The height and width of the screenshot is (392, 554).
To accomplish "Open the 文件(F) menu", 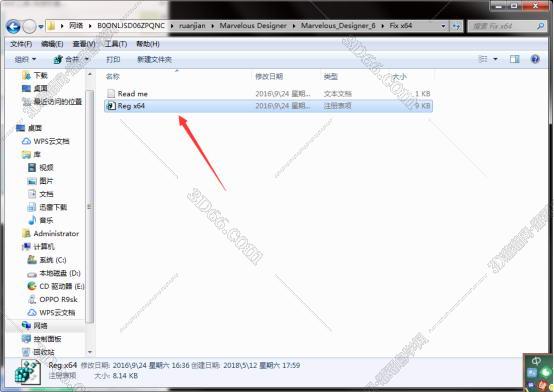I will [x=21, y=44].
